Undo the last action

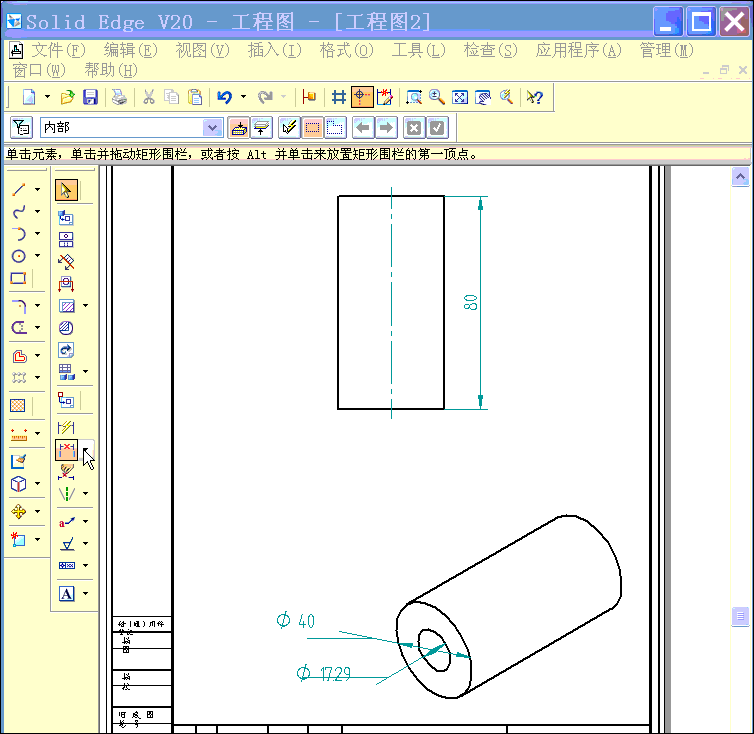[x=225, y=97]
